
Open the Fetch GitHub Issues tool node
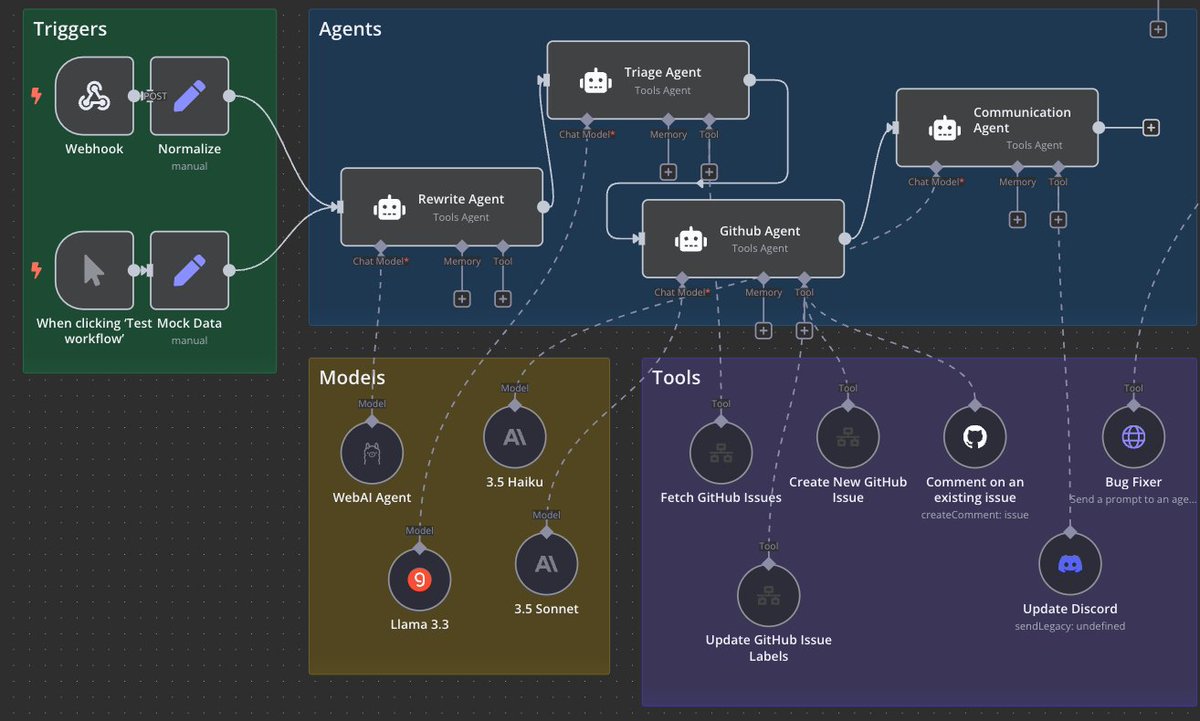tap(721, 453)
